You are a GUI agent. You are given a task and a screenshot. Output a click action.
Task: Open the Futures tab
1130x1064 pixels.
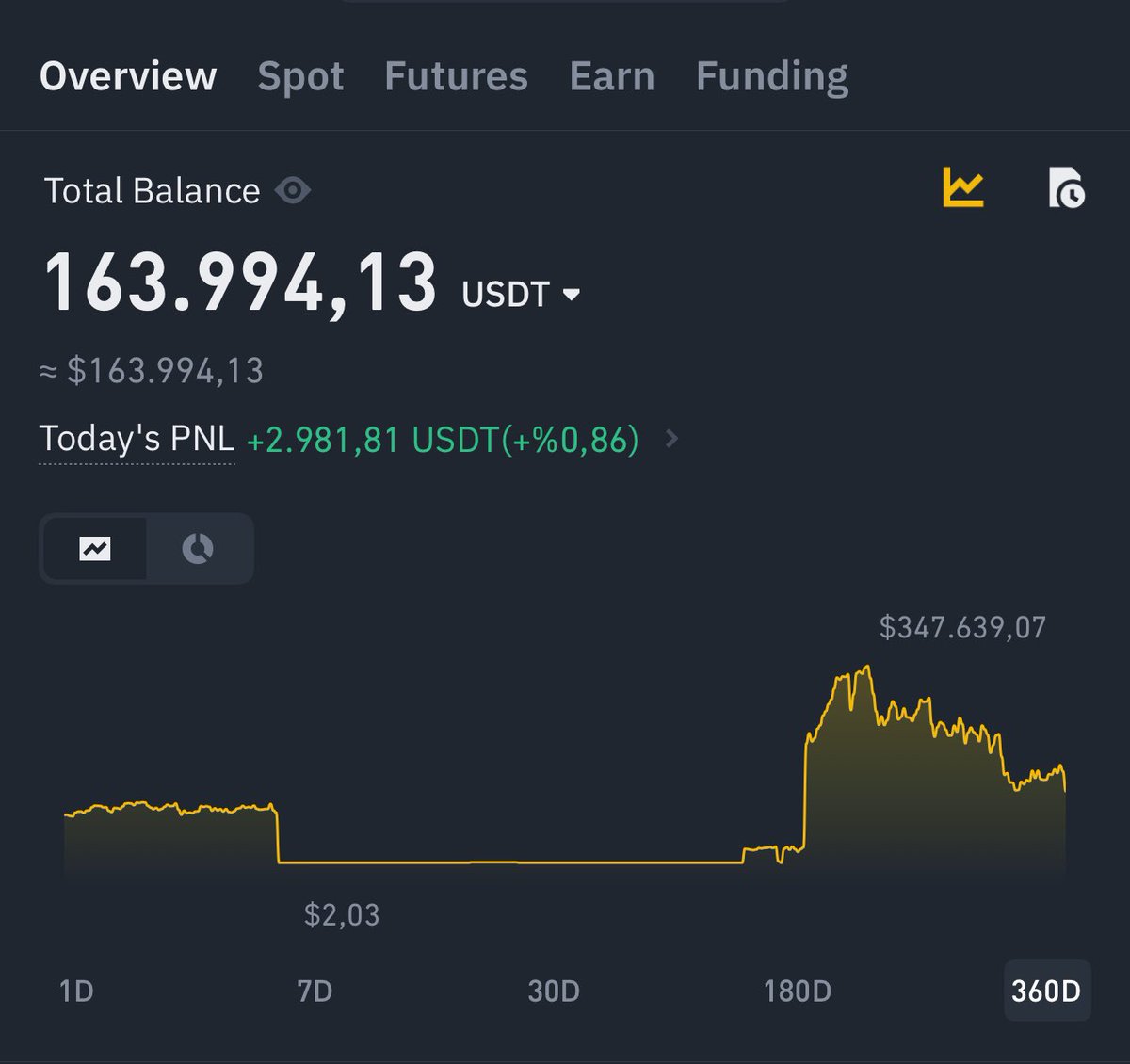pos(456,77)
